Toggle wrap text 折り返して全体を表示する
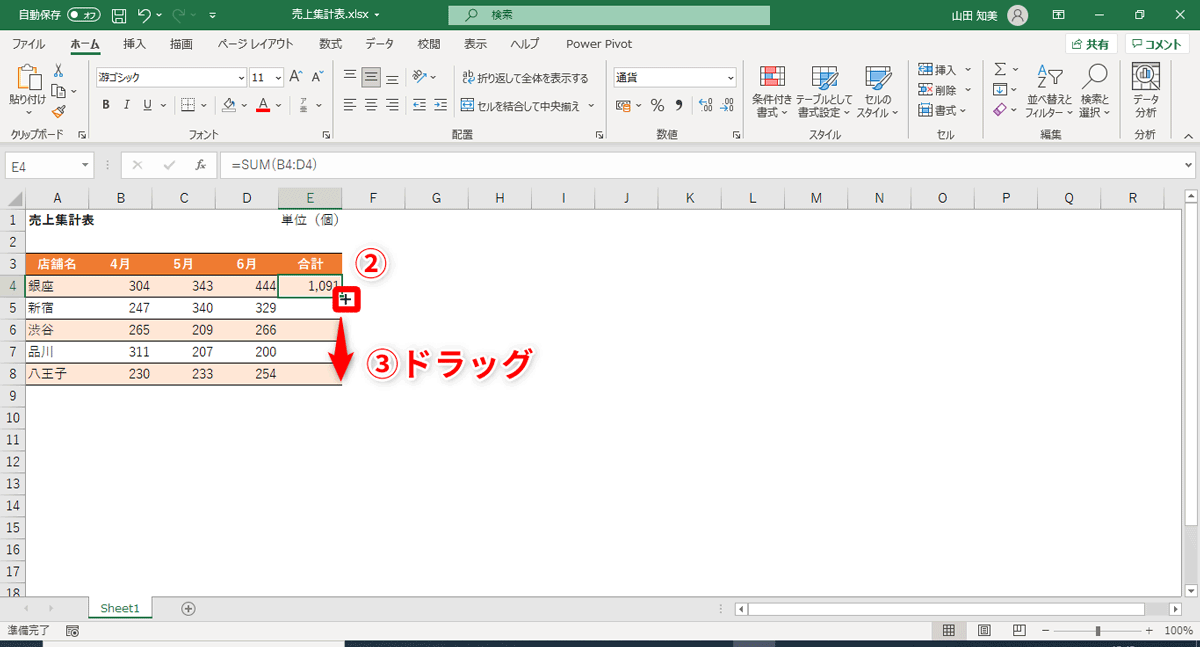The width and height of the screenshot is (1200, 647). 526,77
